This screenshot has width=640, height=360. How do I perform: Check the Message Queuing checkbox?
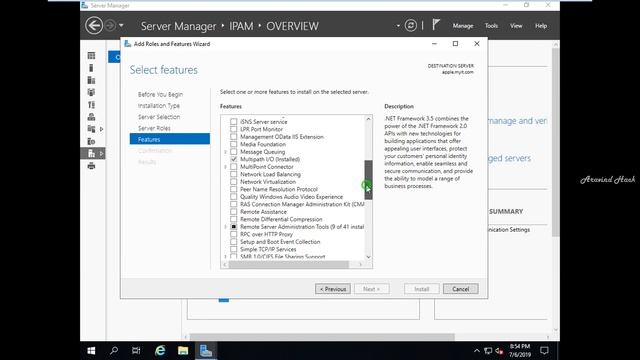[x=233, y=151]
